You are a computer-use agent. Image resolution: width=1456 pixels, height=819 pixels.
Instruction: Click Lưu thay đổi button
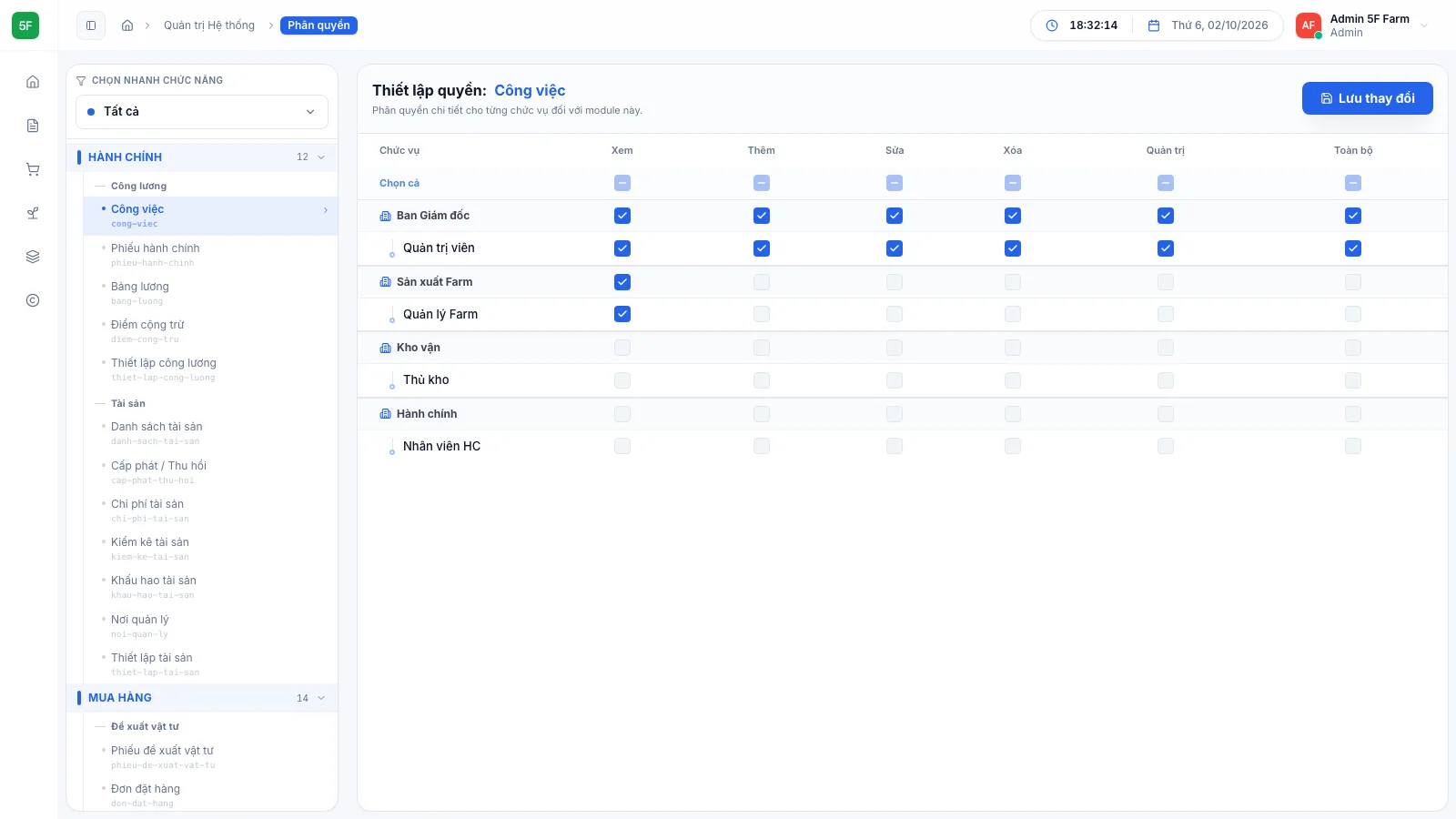(1368, 98)
